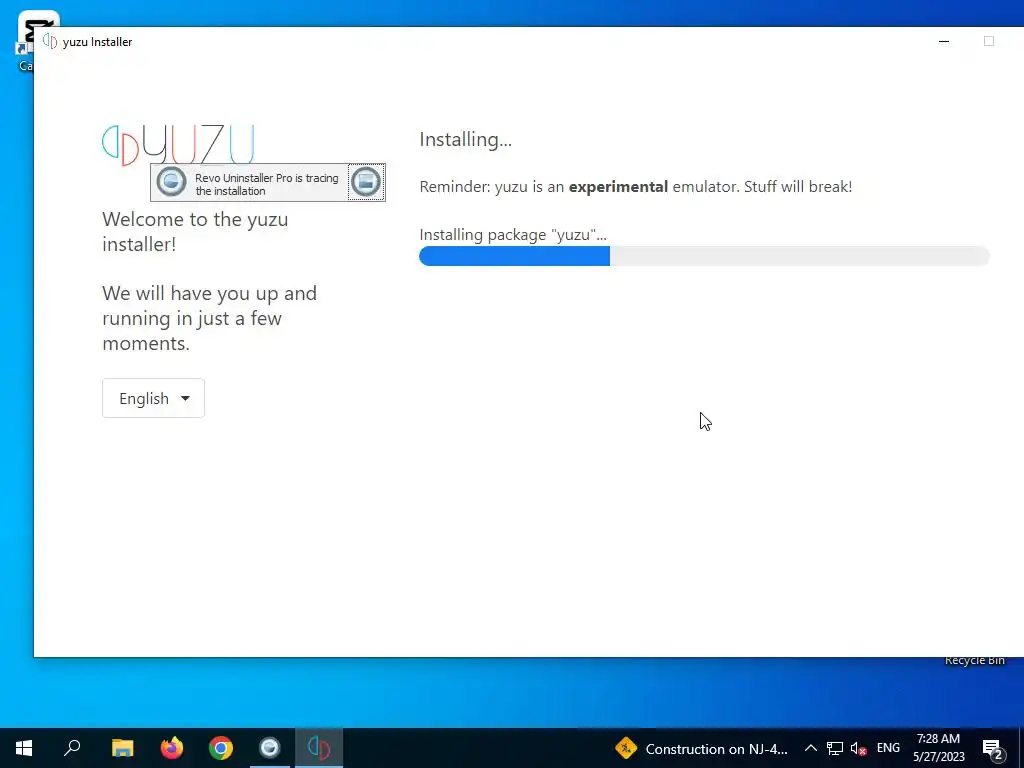Click the "Installing package "yuzu"..." status text

pos(513,234)
